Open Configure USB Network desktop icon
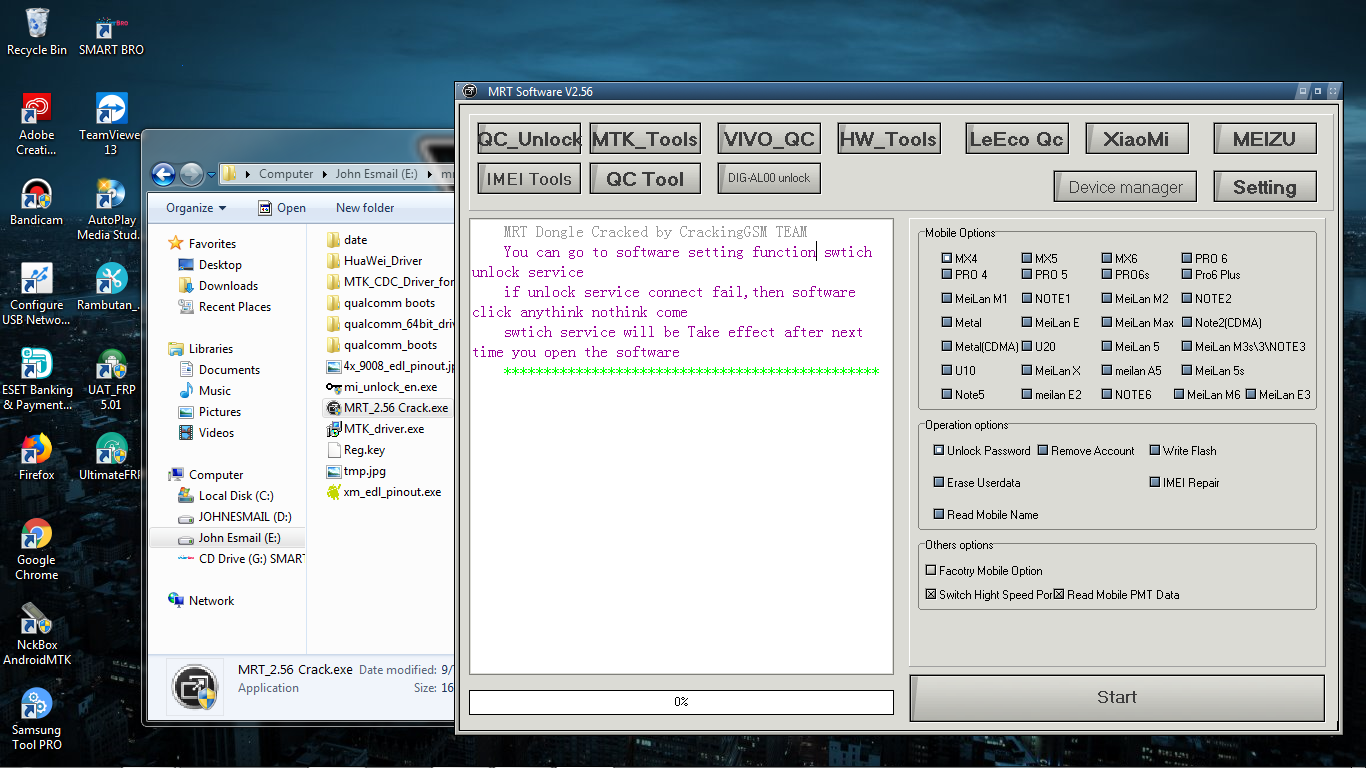 tap(37, 294)
